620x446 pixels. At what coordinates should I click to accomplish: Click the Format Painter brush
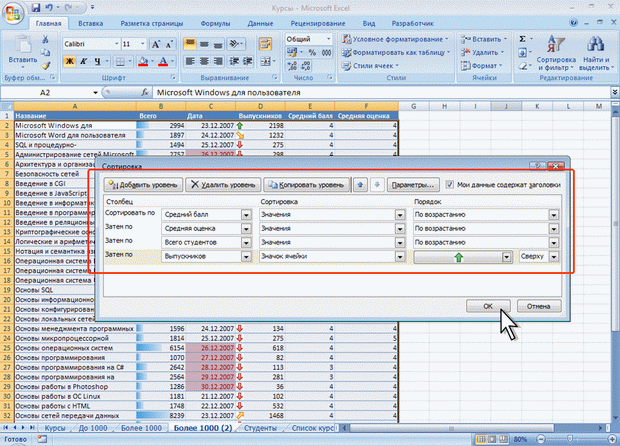[46, 66]
